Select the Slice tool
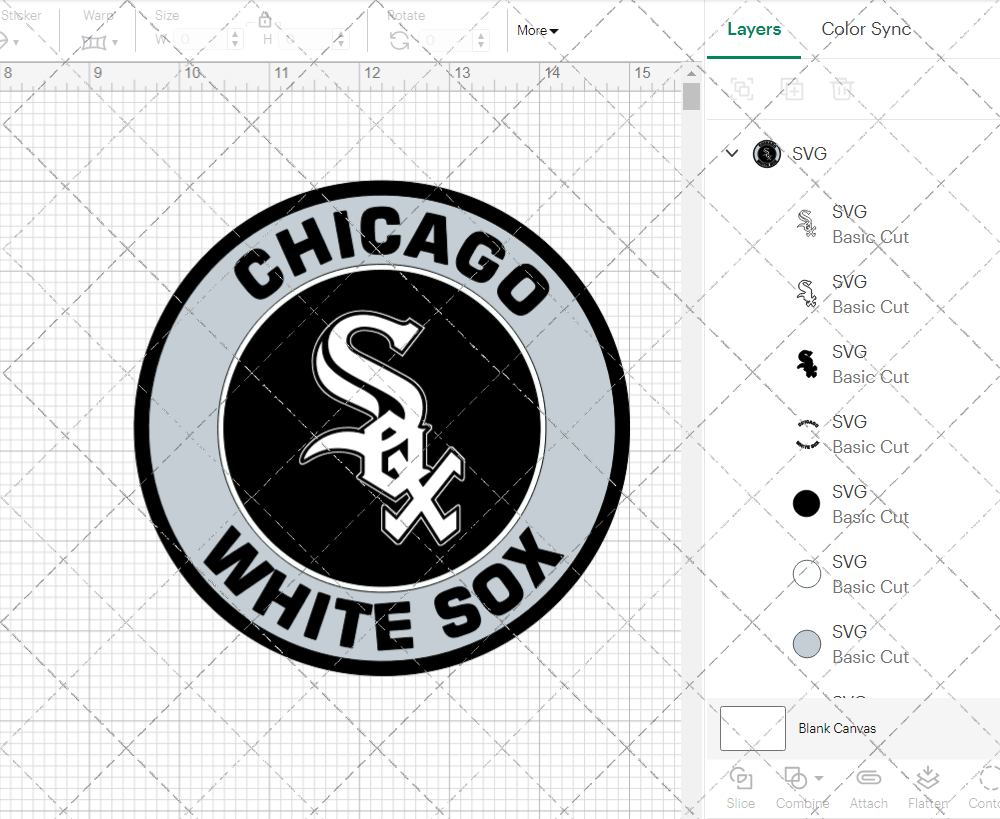This screenshot has height=819, width=1000. (740, 788)
